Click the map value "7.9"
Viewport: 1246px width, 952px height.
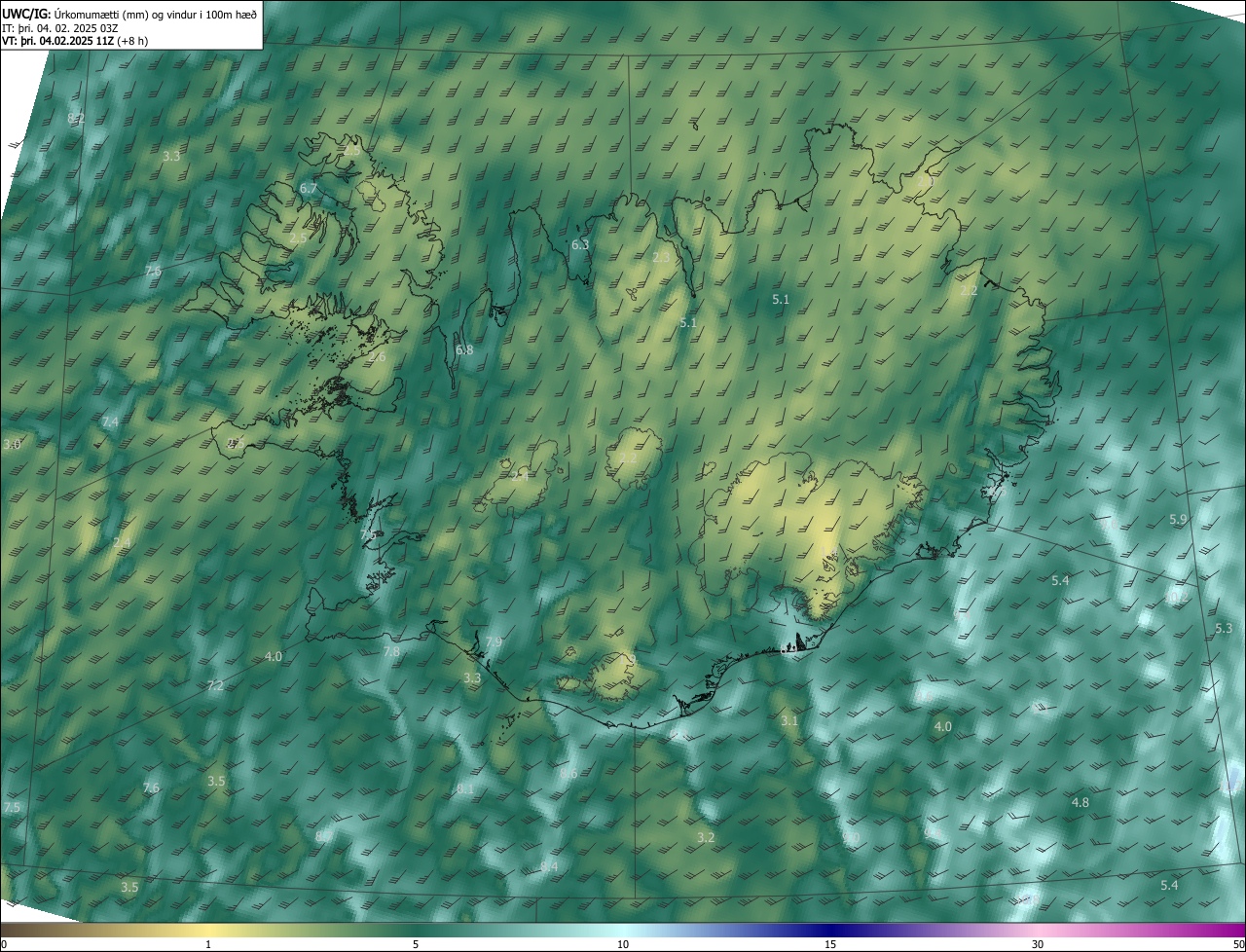495,642
